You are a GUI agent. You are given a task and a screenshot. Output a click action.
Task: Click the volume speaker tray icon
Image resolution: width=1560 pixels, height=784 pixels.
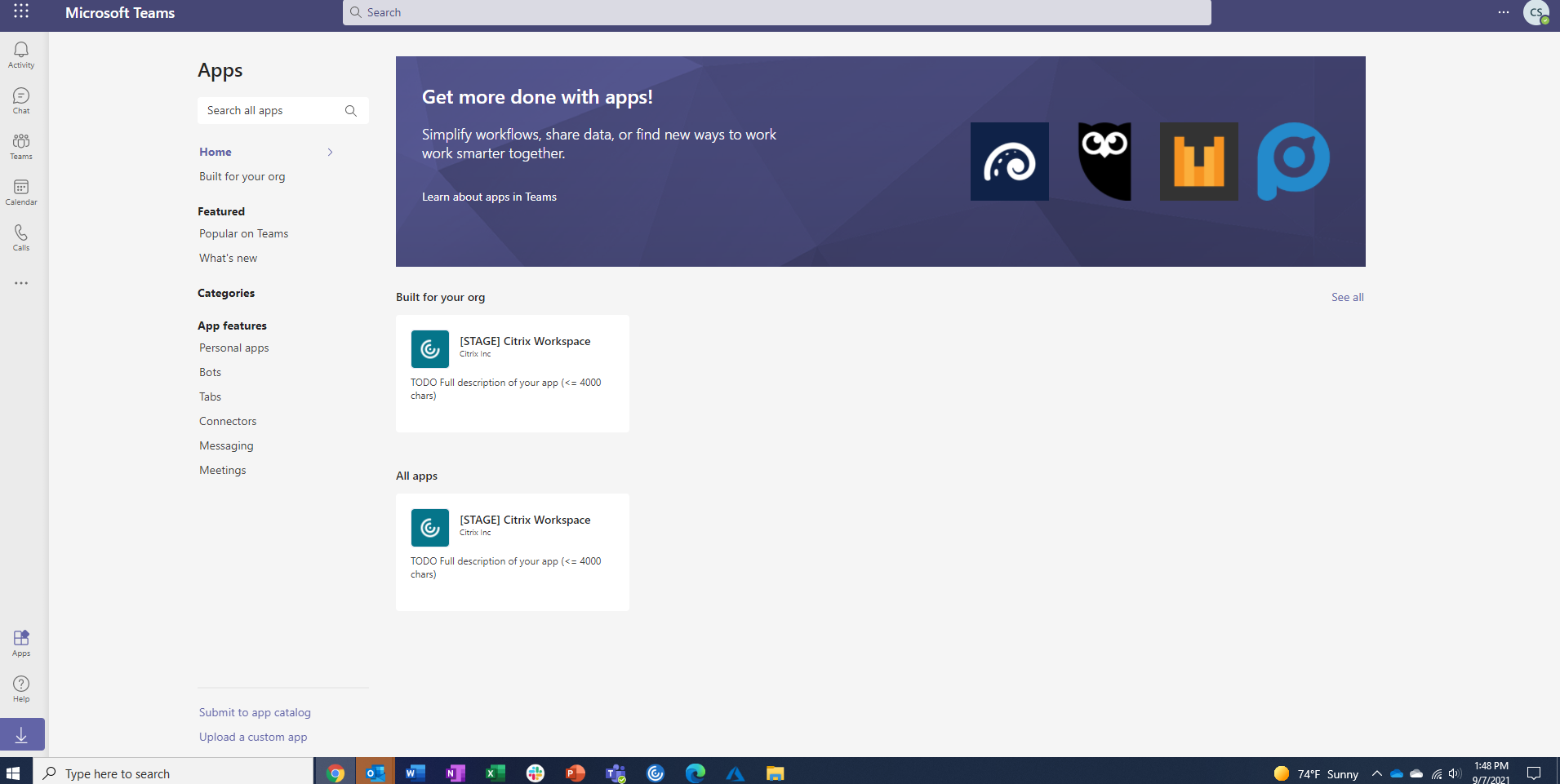pos(1455,773)
